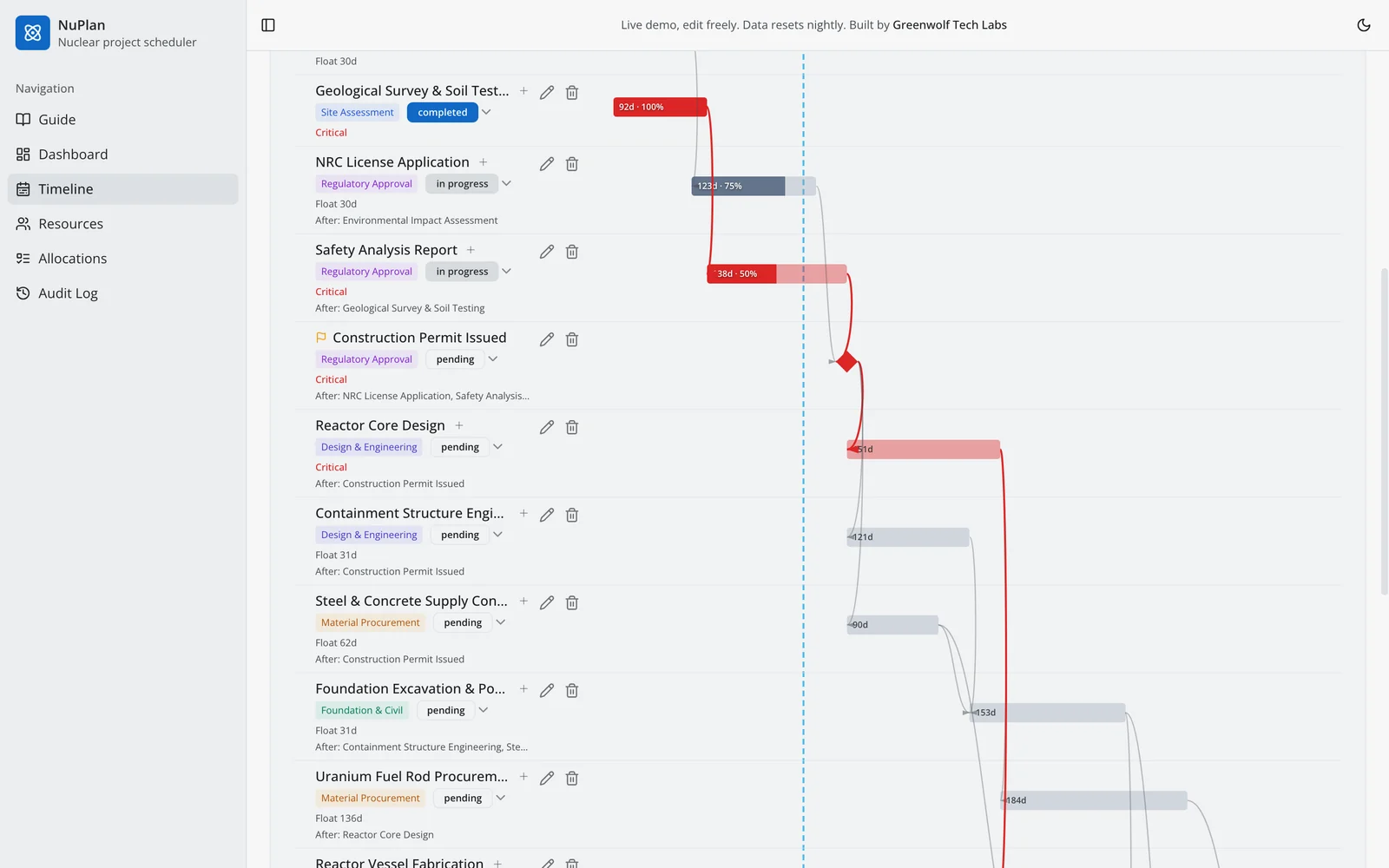
Task: Edit Geological Survey & Soil Testing task
Action: pyautogui.click(x=547, y=92)
